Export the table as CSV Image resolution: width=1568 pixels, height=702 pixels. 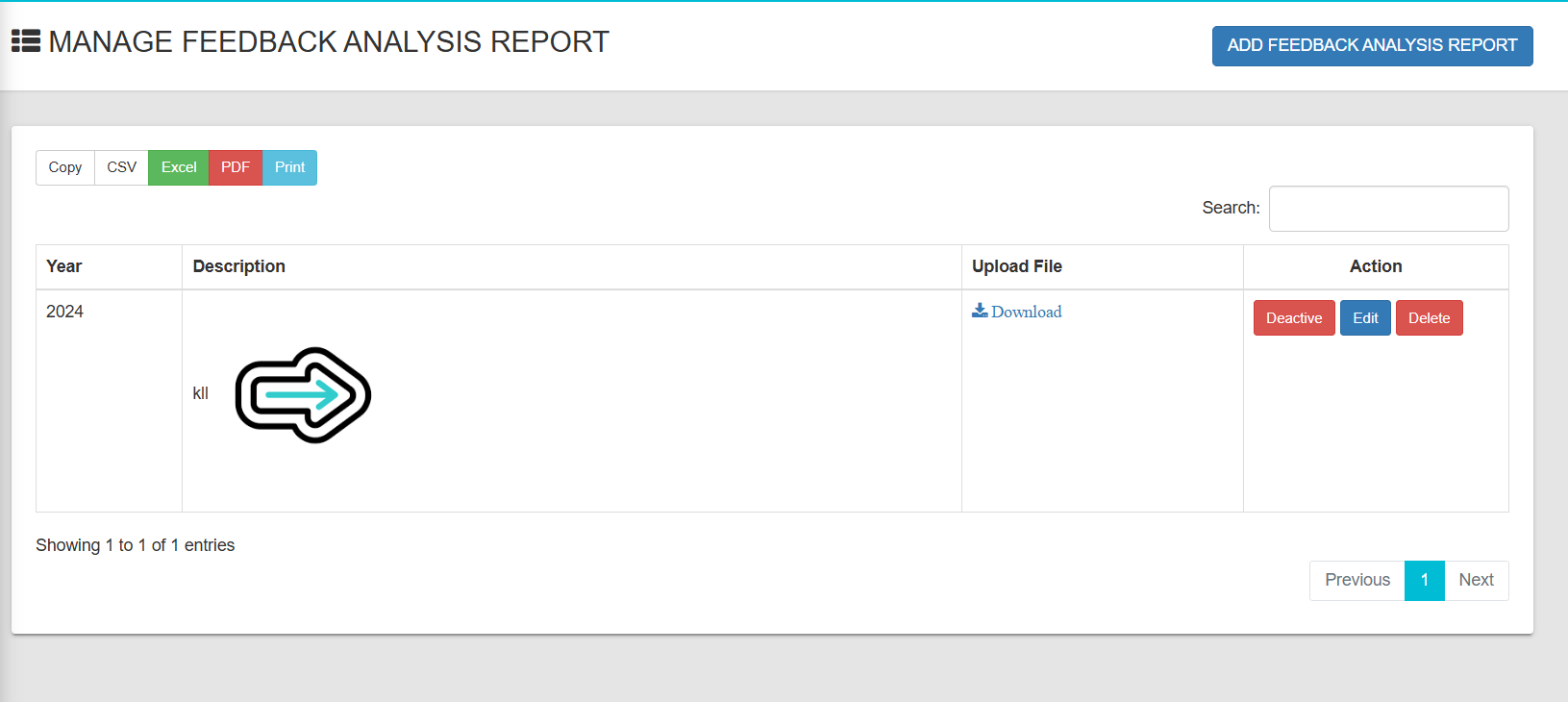pos(121,167)
